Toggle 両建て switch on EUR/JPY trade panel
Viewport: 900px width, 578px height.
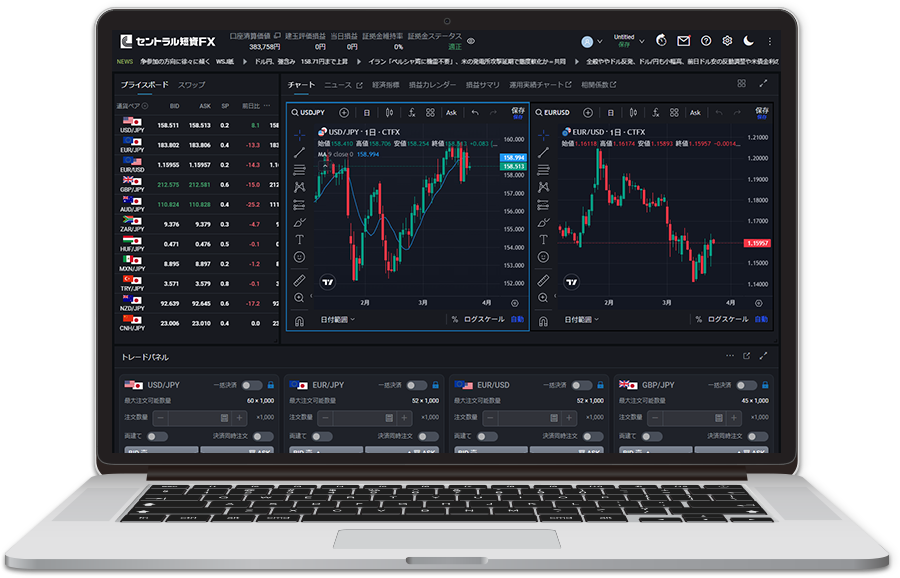point(323,436)
